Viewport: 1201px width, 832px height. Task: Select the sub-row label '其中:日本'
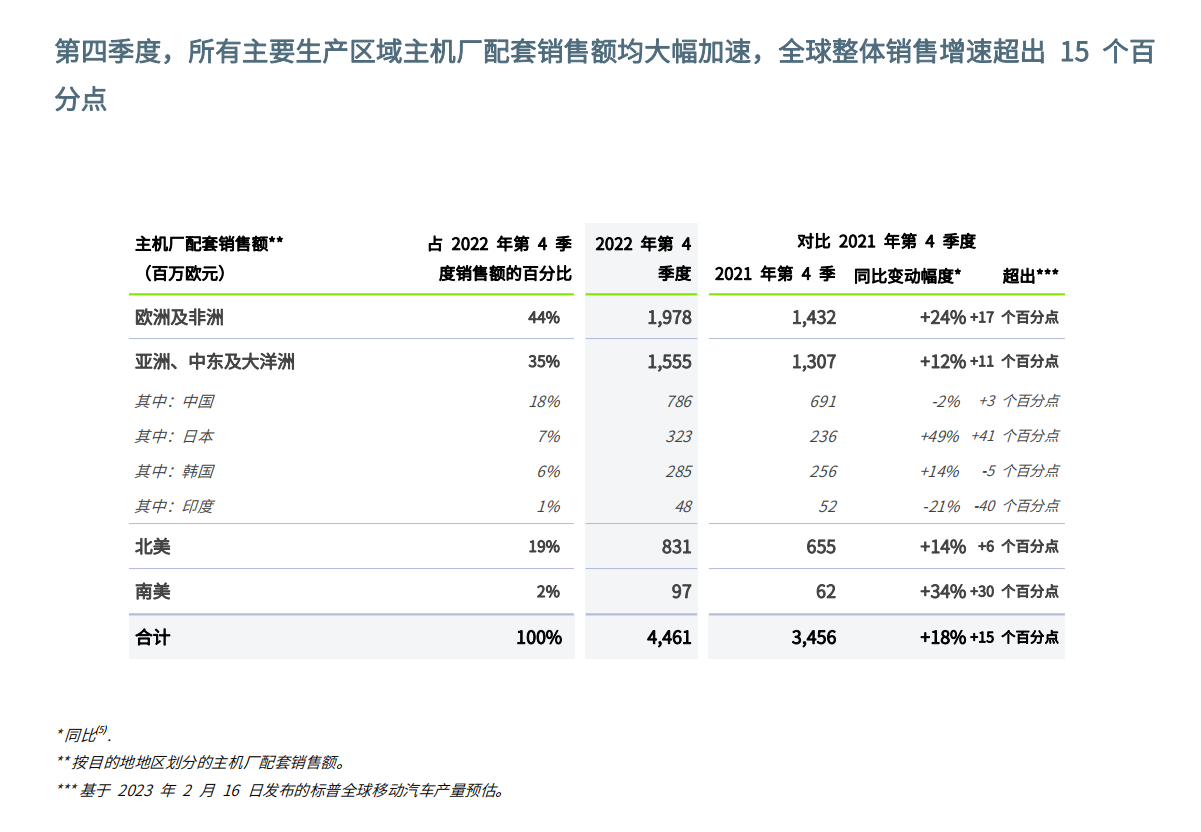point(174,436)
